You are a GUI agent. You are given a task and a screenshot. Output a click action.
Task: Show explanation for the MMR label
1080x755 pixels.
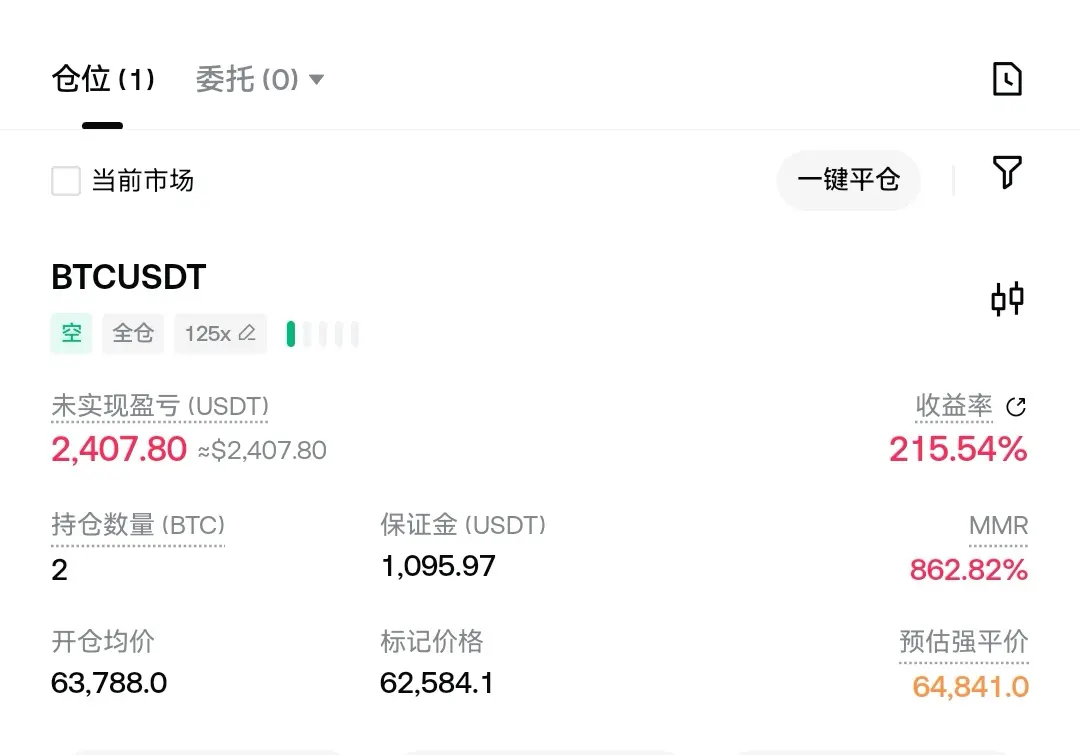tap(998, 526)
